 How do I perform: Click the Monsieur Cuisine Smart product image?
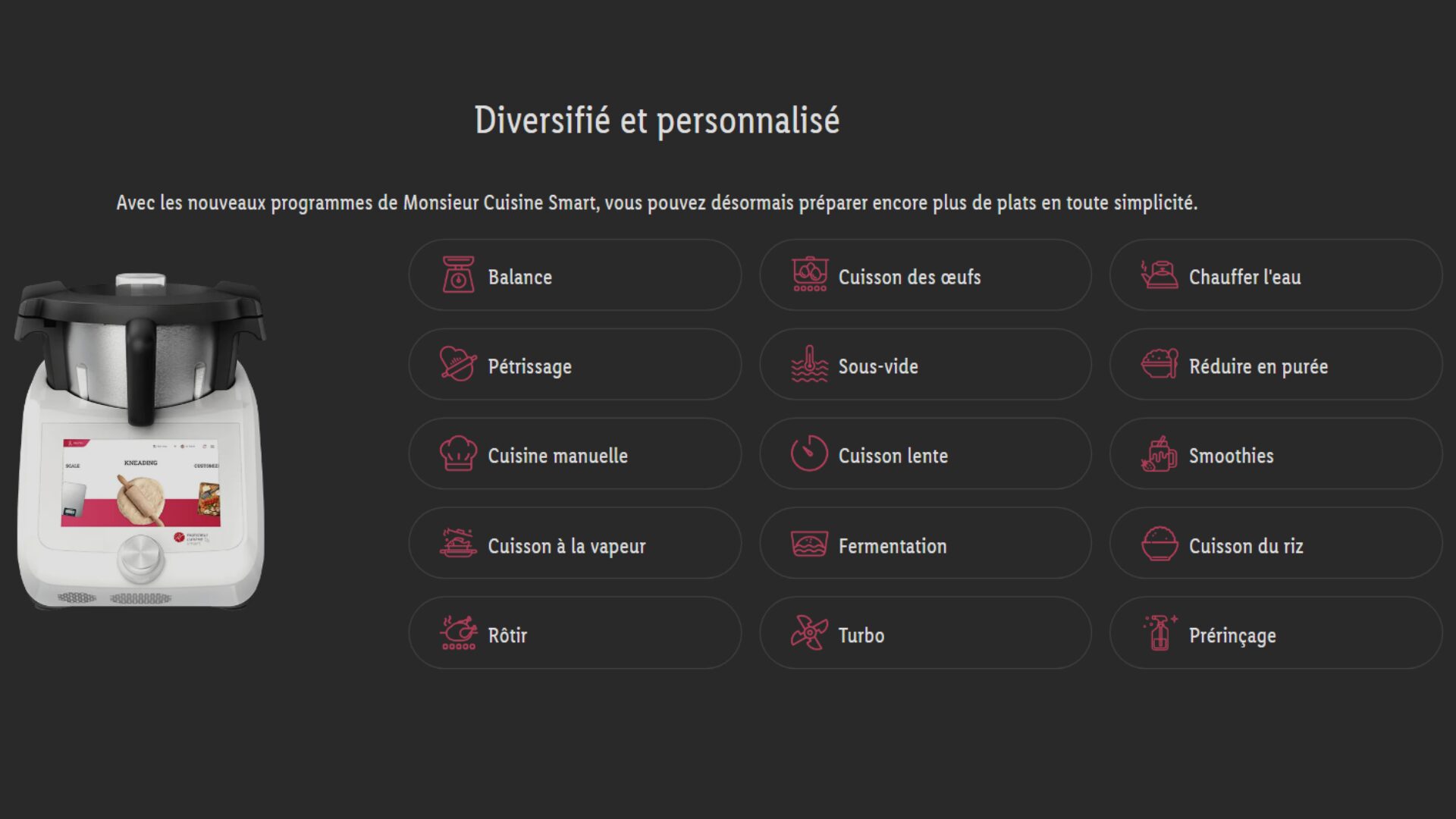pos(141,440)
